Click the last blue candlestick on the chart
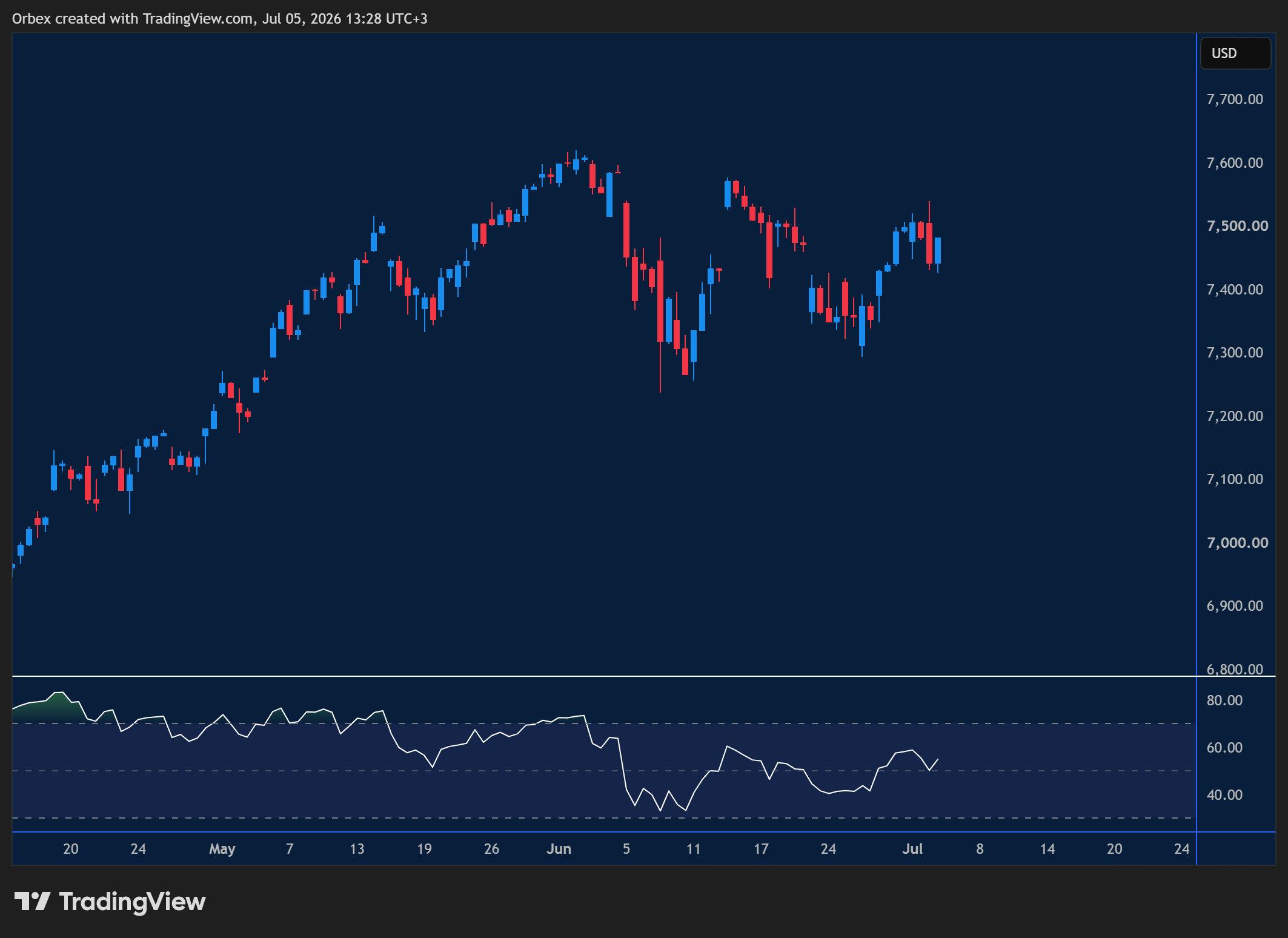1288x938 pixels. click(x=938, y=251)
